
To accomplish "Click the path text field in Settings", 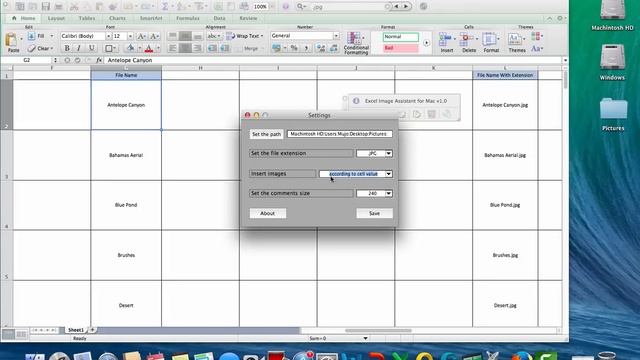I will point(340,134).
